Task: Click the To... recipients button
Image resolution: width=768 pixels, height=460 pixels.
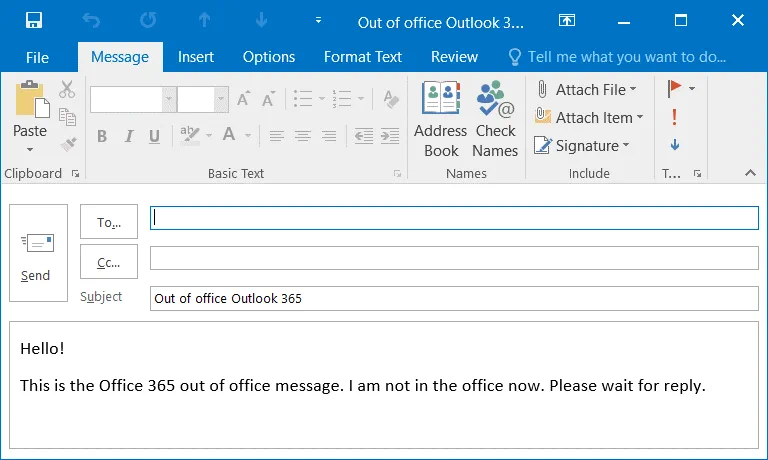Action: (108, 223)
